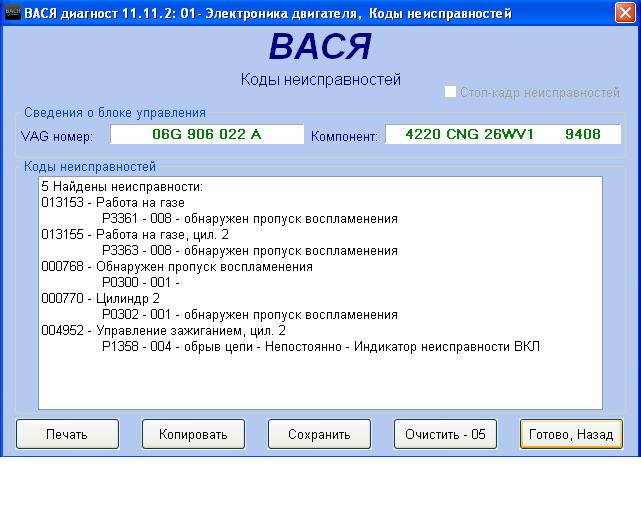The height and width of the screenshot is (512, 641).
Task: Select the P3363 - 008 detail line
Action: tap(250, 250)
